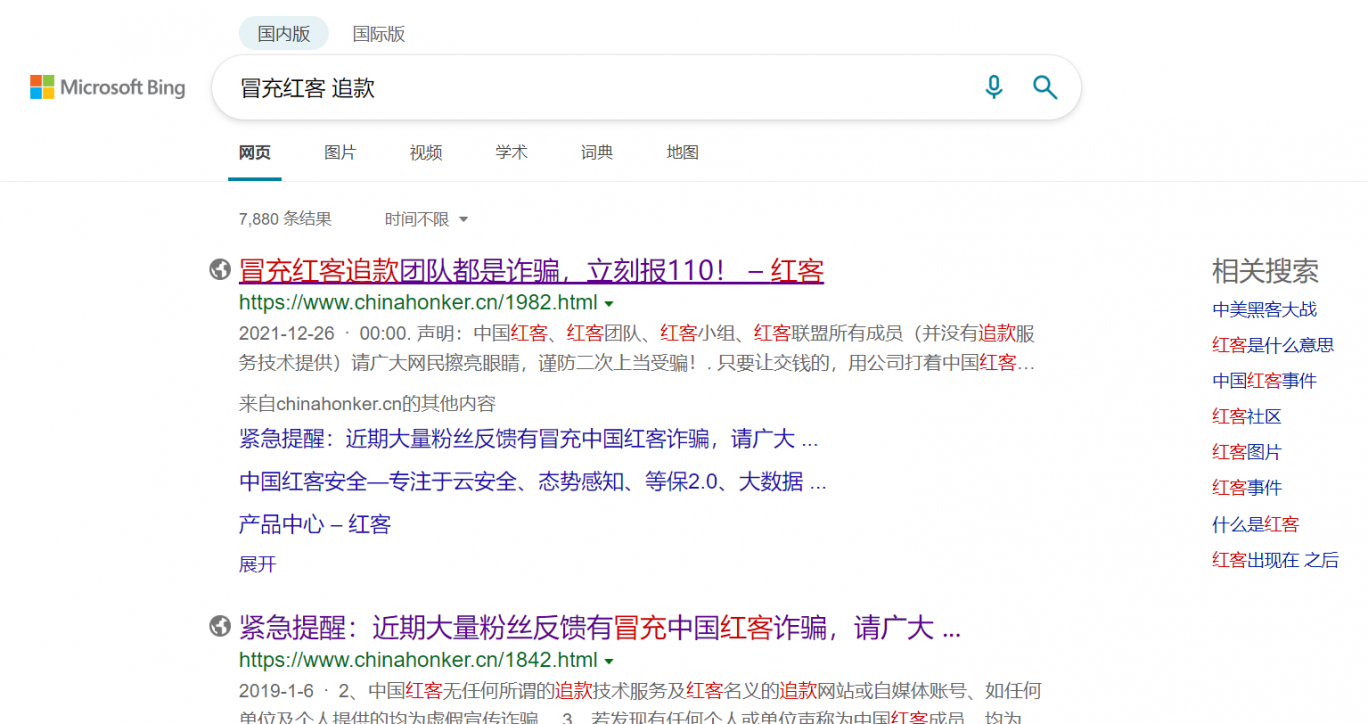This screenshot has height=724, width=1368.
Task: Click the 来自chinahonker.cn的其他内容 label
Action: click(x=367, y=404)
